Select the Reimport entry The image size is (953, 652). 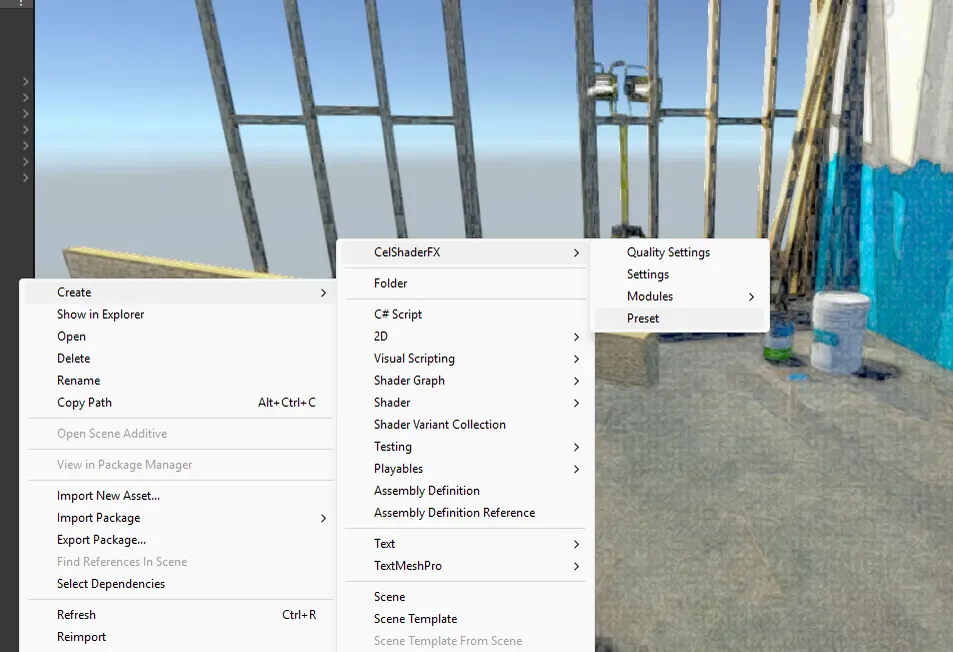[180, 637]
